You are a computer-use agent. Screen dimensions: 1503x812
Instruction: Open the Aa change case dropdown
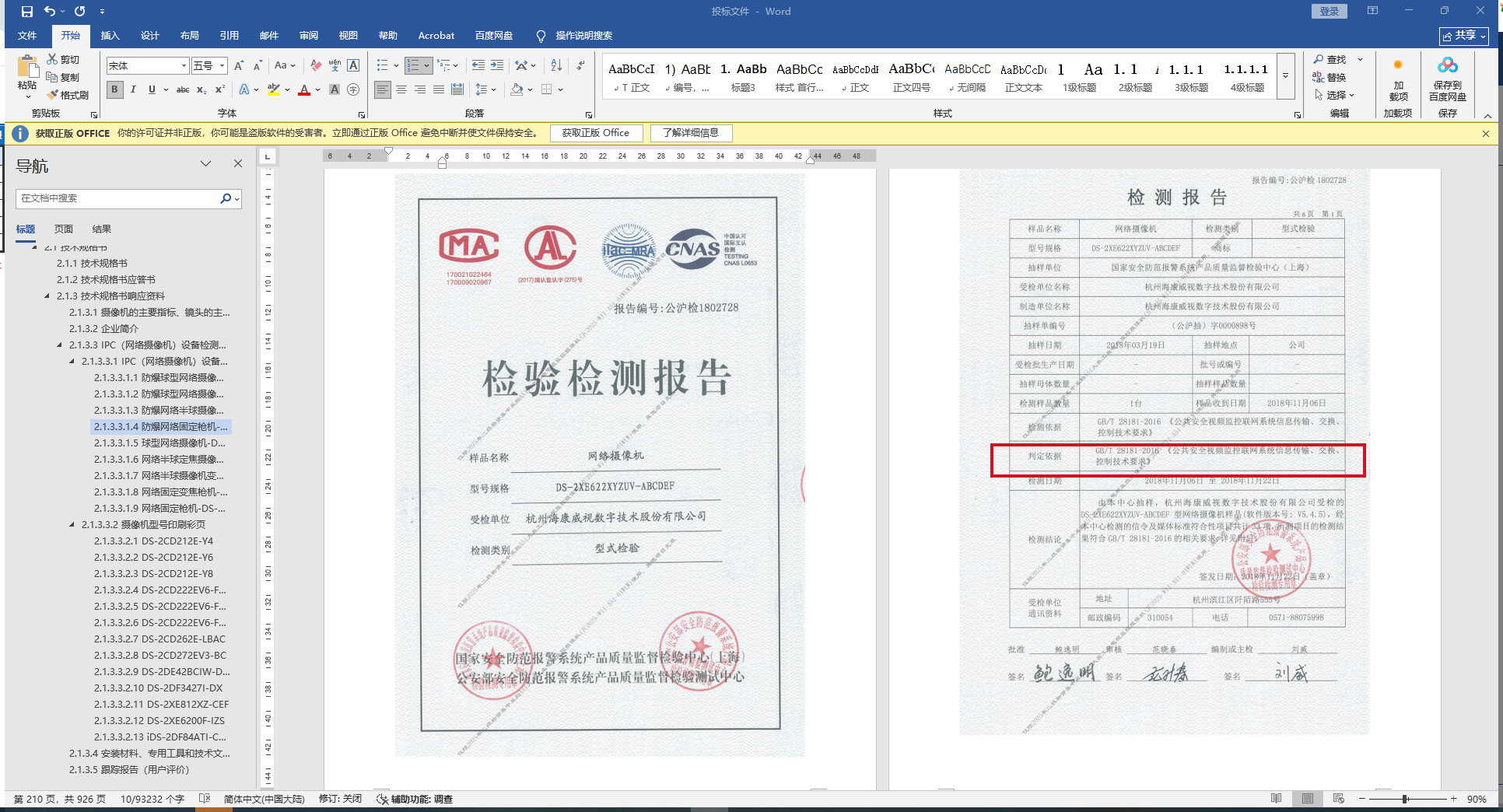[285, 66]
